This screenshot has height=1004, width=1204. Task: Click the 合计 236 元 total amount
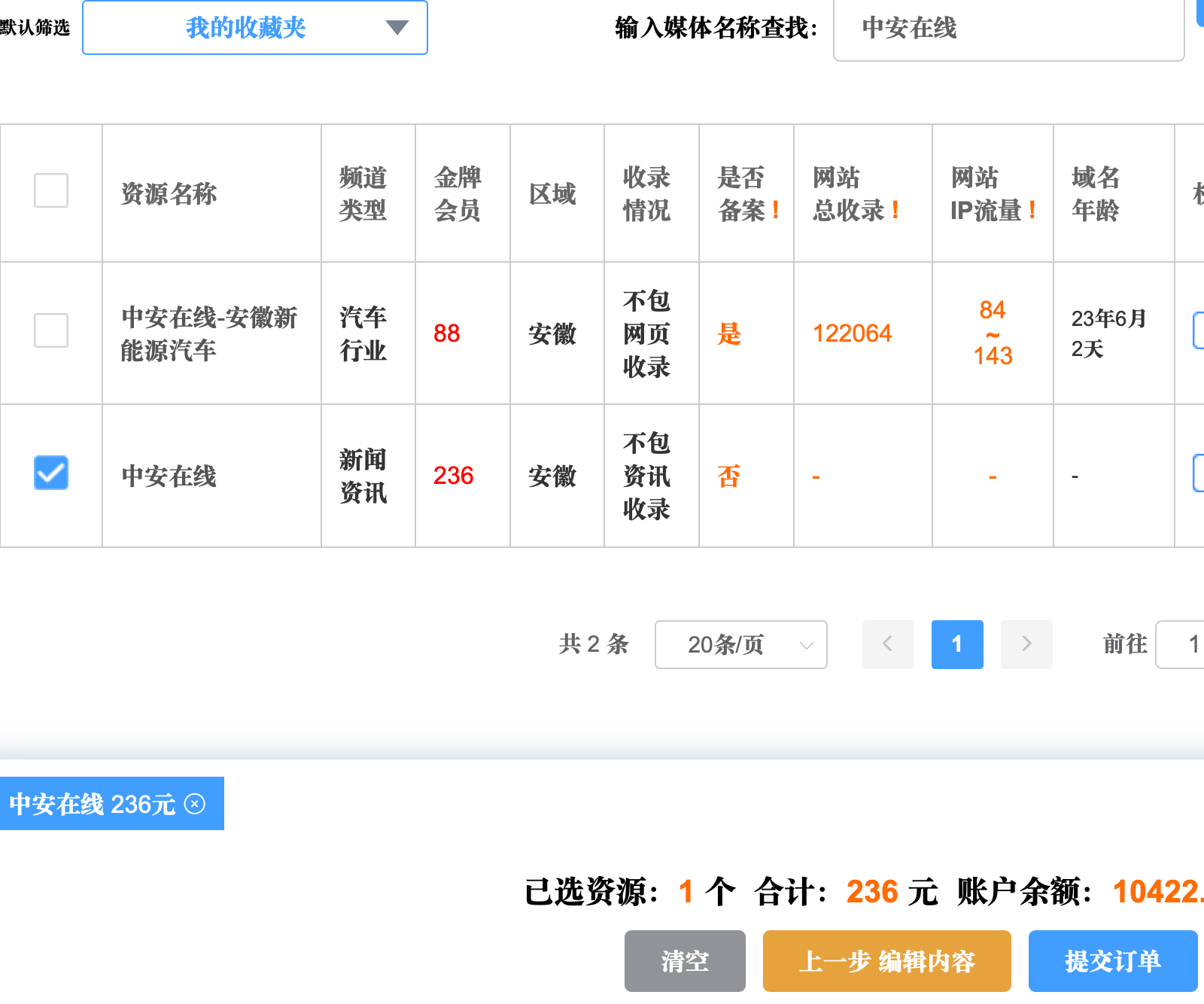[846, 892]
